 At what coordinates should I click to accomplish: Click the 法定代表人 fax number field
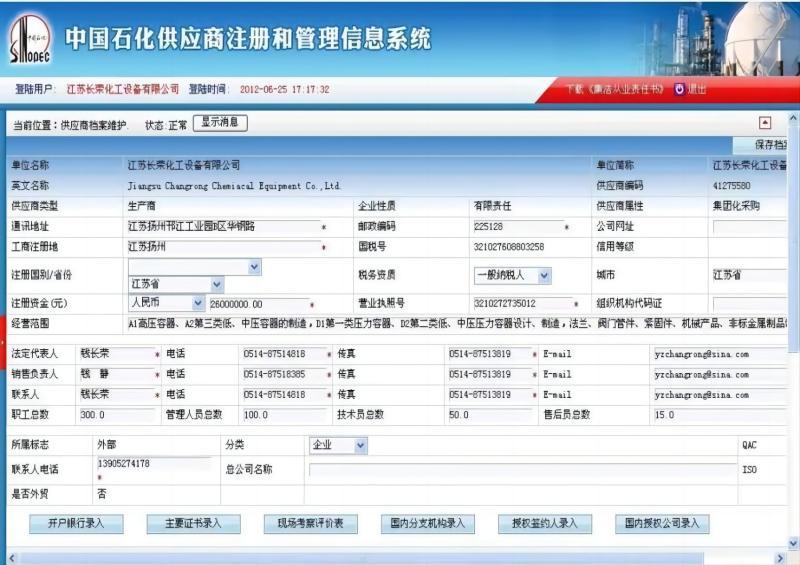coord(490,354)
